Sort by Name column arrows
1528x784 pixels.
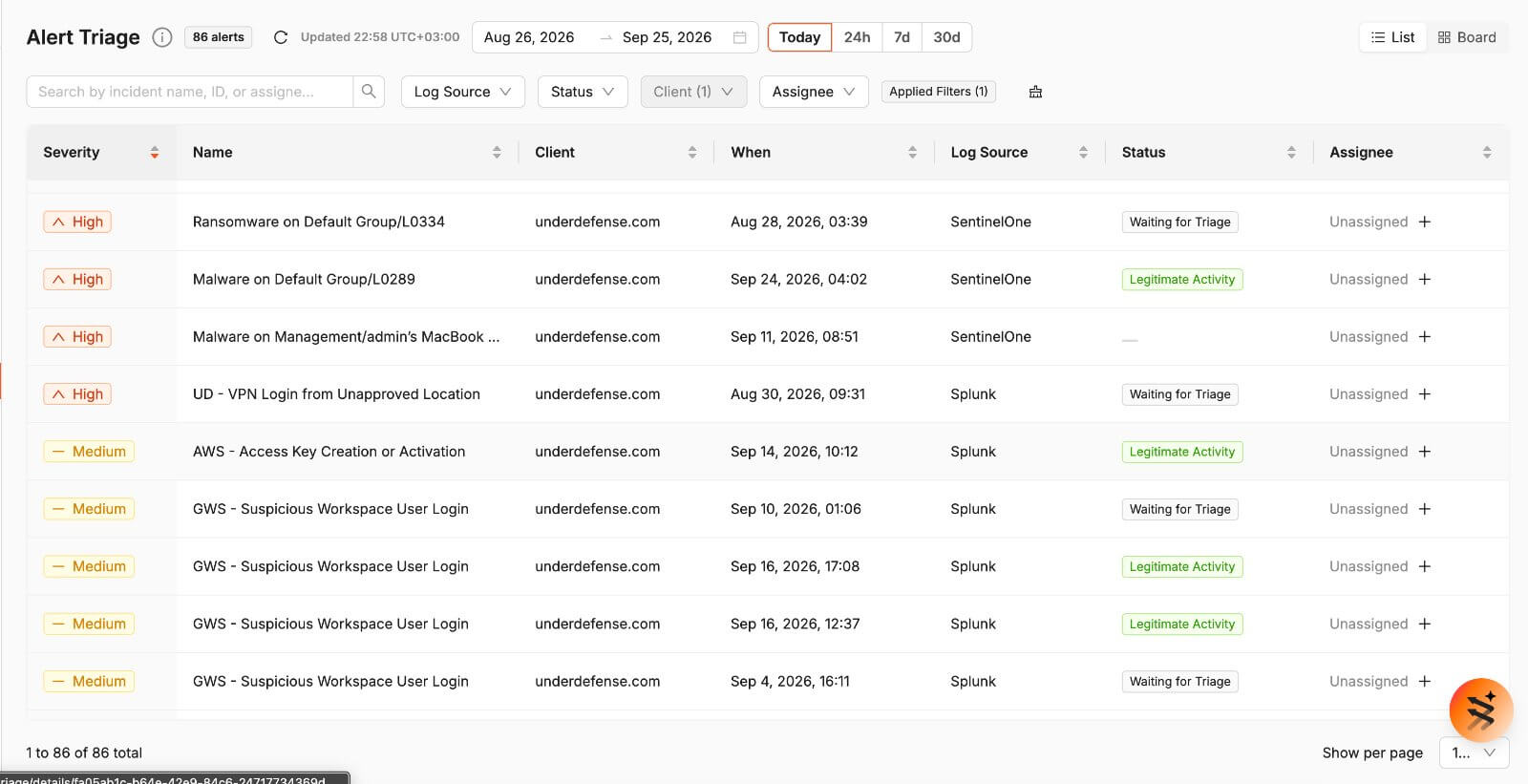[497, 153]
